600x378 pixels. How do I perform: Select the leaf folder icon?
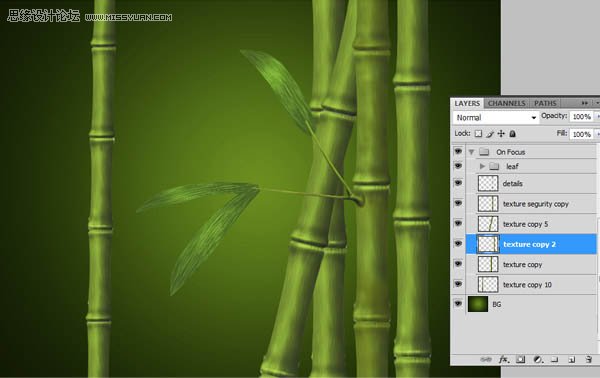point(494,166)
